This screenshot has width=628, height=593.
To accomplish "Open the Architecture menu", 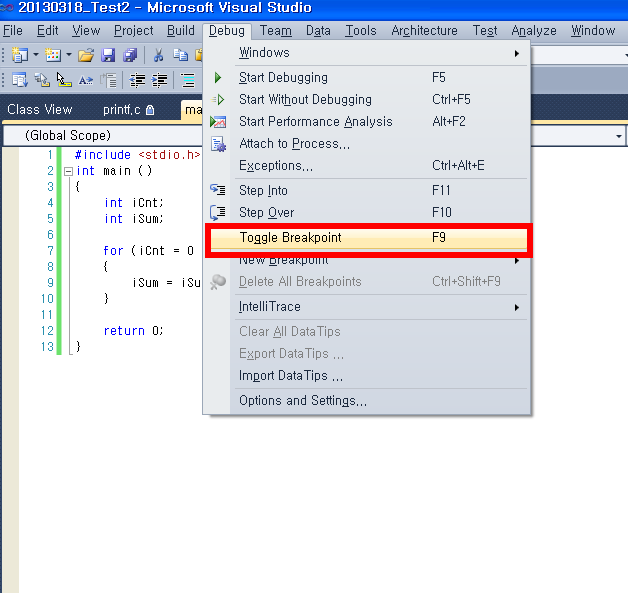I will point(425,30).
